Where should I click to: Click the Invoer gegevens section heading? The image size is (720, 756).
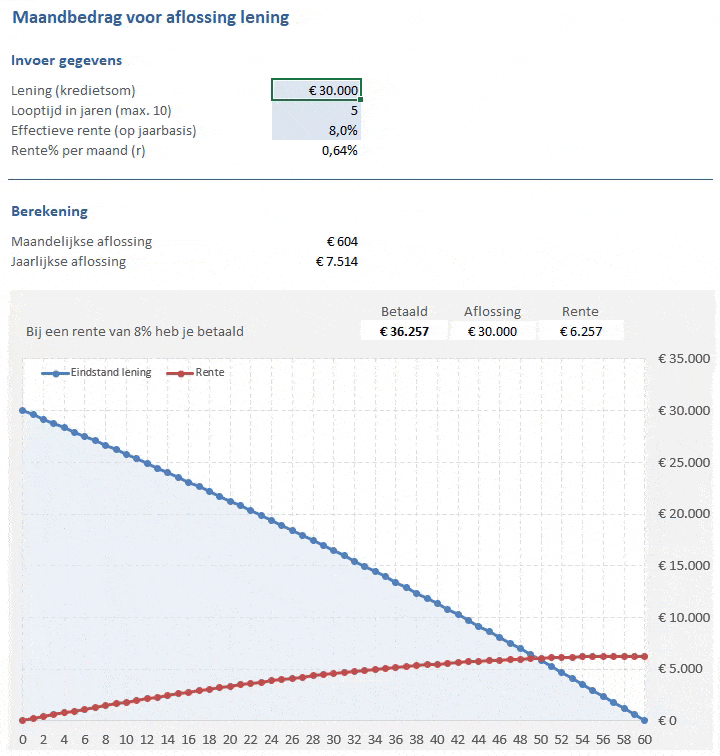(66, 61)
